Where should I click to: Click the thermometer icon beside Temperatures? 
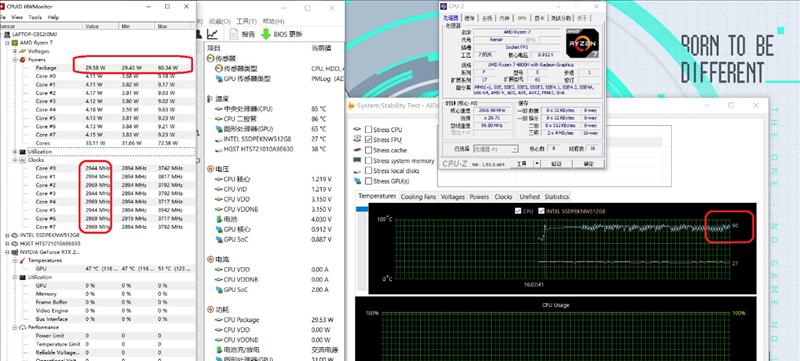(x=22, y=260)
